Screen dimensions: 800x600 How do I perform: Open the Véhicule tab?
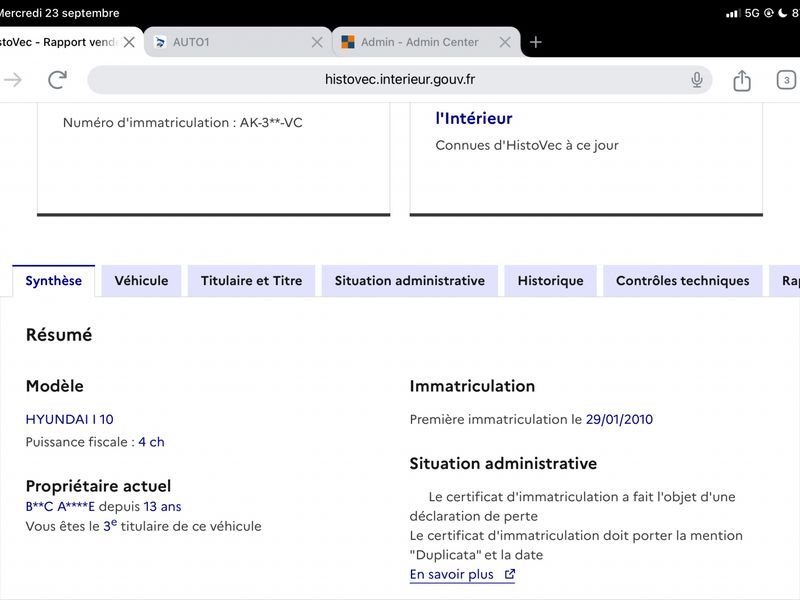pyautogui.click(x=141, y=281)
